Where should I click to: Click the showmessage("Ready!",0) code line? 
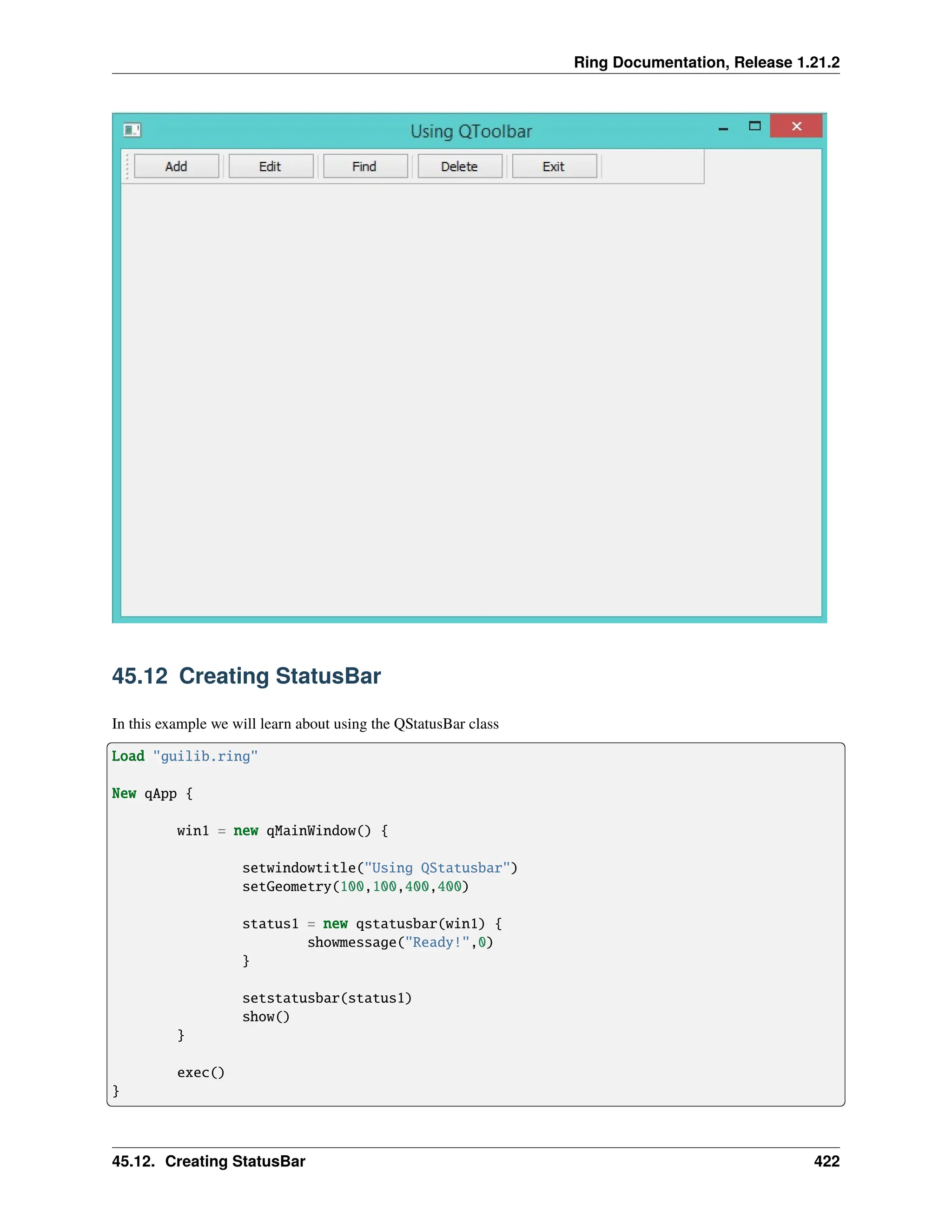(400, 943)
